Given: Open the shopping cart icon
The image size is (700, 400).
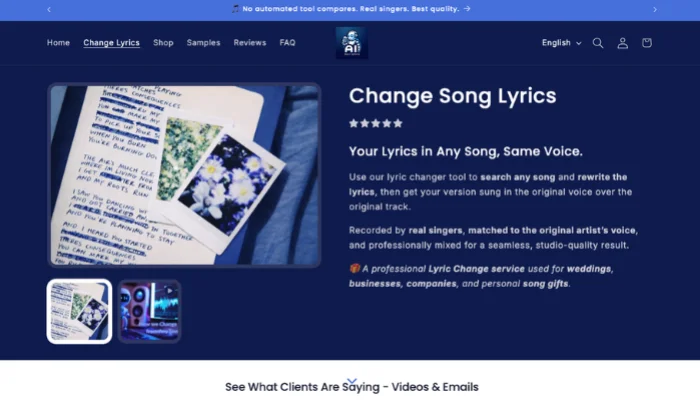Looking at the screenshot, I should [x=646, y=43].
